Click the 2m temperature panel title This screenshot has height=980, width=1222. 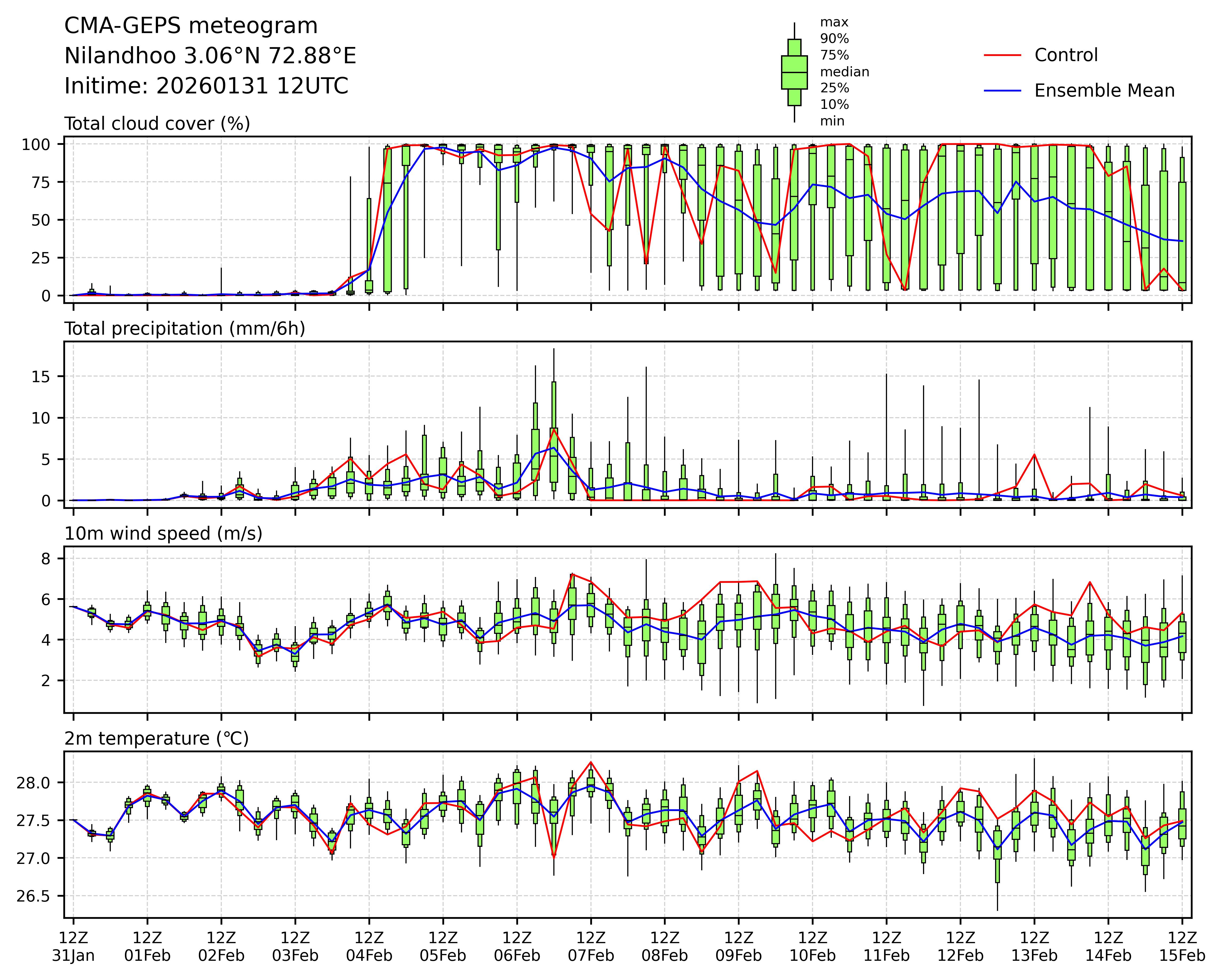coord(156,738)
